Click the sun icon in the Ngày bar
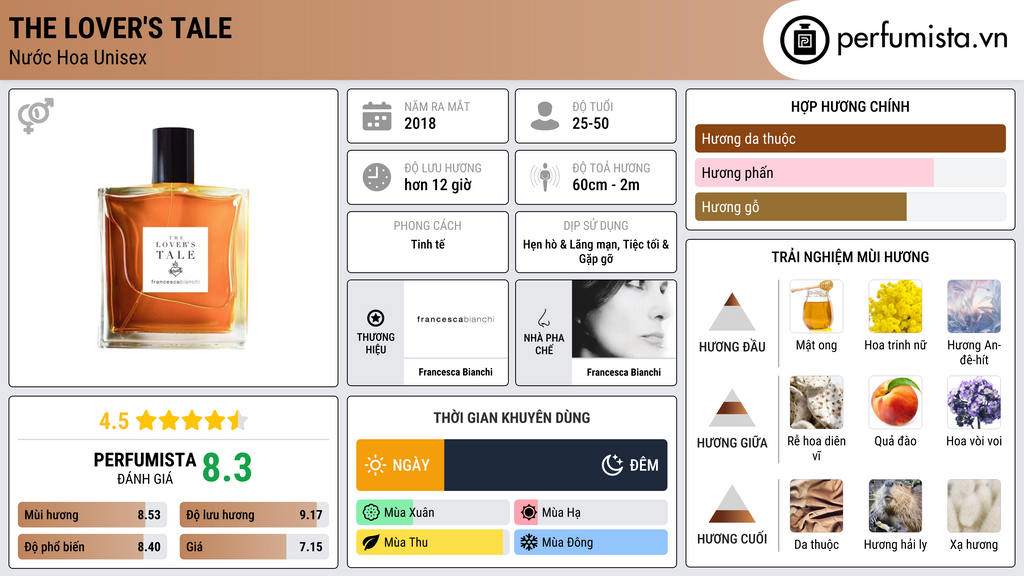Viewport: 1024px width, 576px height. click(375, 465)
